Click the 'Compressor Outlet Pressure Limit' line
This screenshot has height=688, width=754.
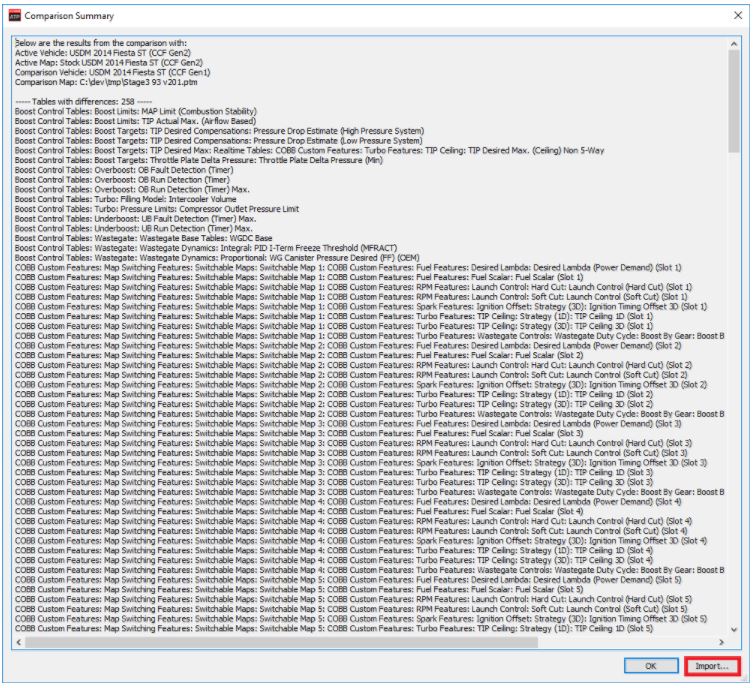(157, 209)
